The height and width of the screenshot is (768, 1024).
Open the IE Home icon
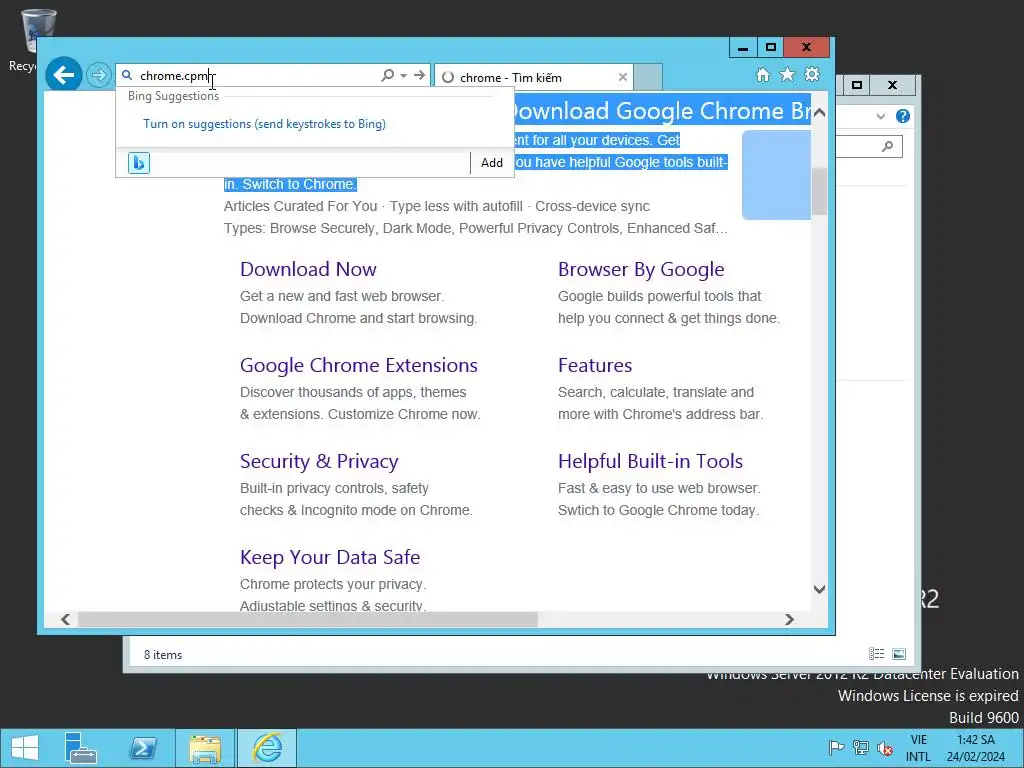[763, 75]
